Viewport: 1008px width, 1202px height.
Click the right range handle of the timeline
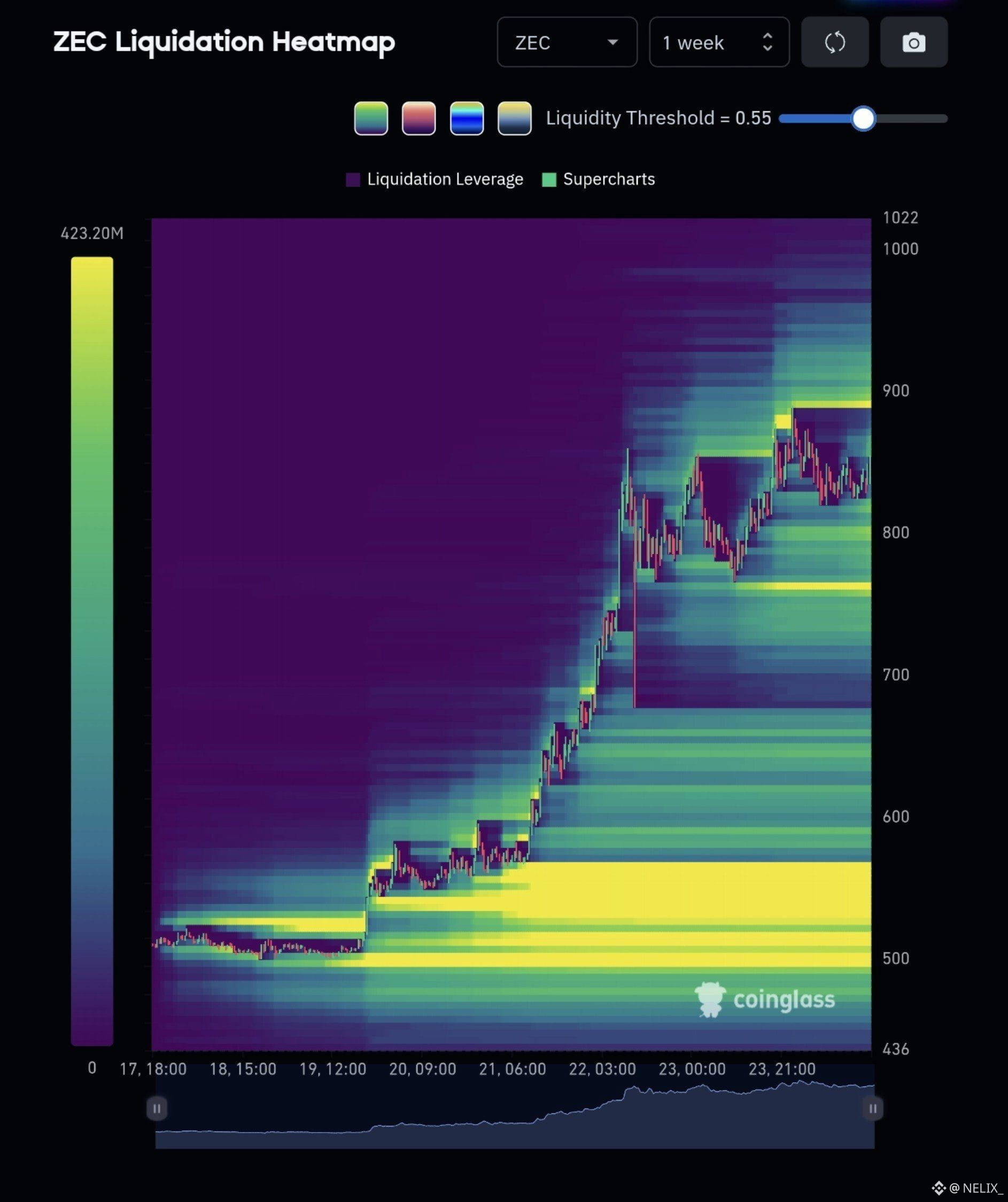pyautogui.click(x=873, y=1108)
